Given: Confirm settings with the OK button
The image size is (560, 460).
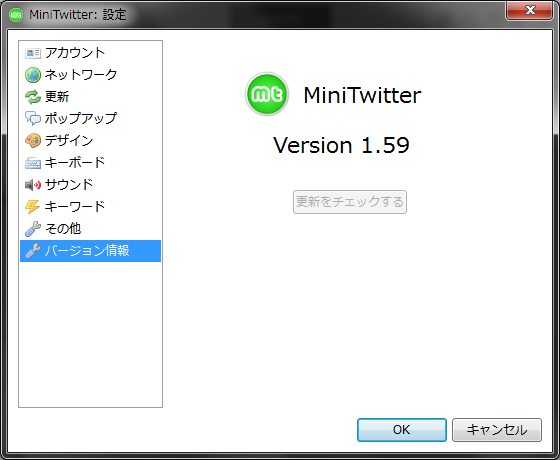Looking at the screenshot, I should coord(402,430).
